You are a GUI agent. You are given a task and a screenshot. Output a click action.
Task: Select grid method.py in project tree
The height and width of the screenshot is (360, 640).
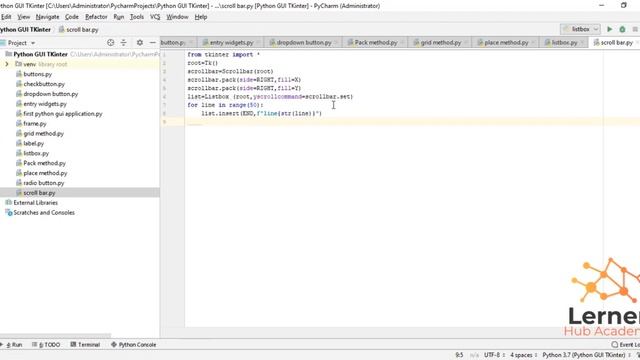44,133
